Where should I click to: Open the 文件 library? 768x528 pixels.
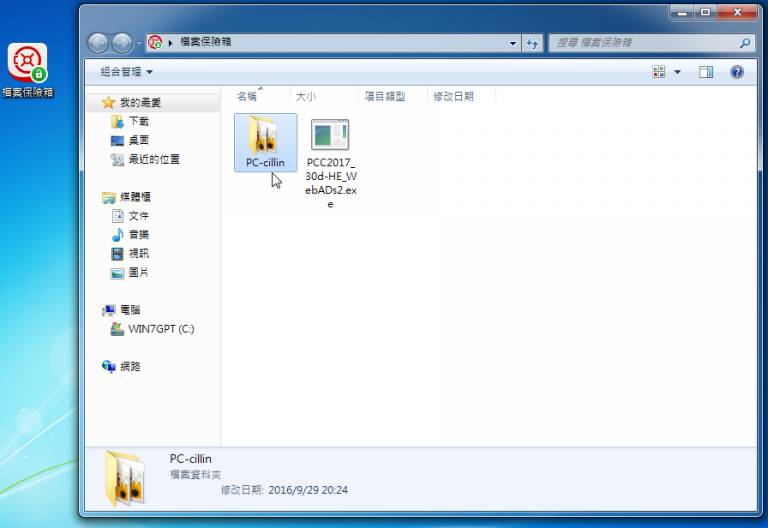pyautogui.click(x=139, y=216)
